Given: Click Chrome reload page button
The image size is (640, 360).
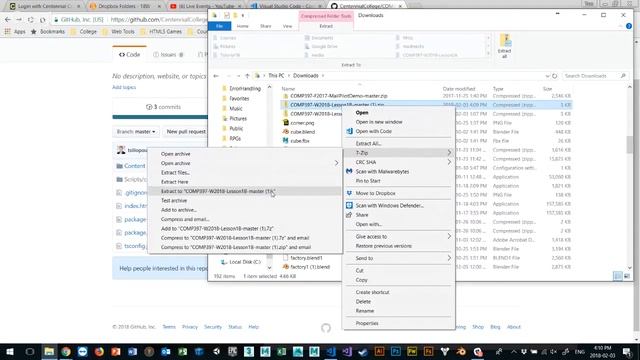Looking at the screenshot, I should (31, 19).
